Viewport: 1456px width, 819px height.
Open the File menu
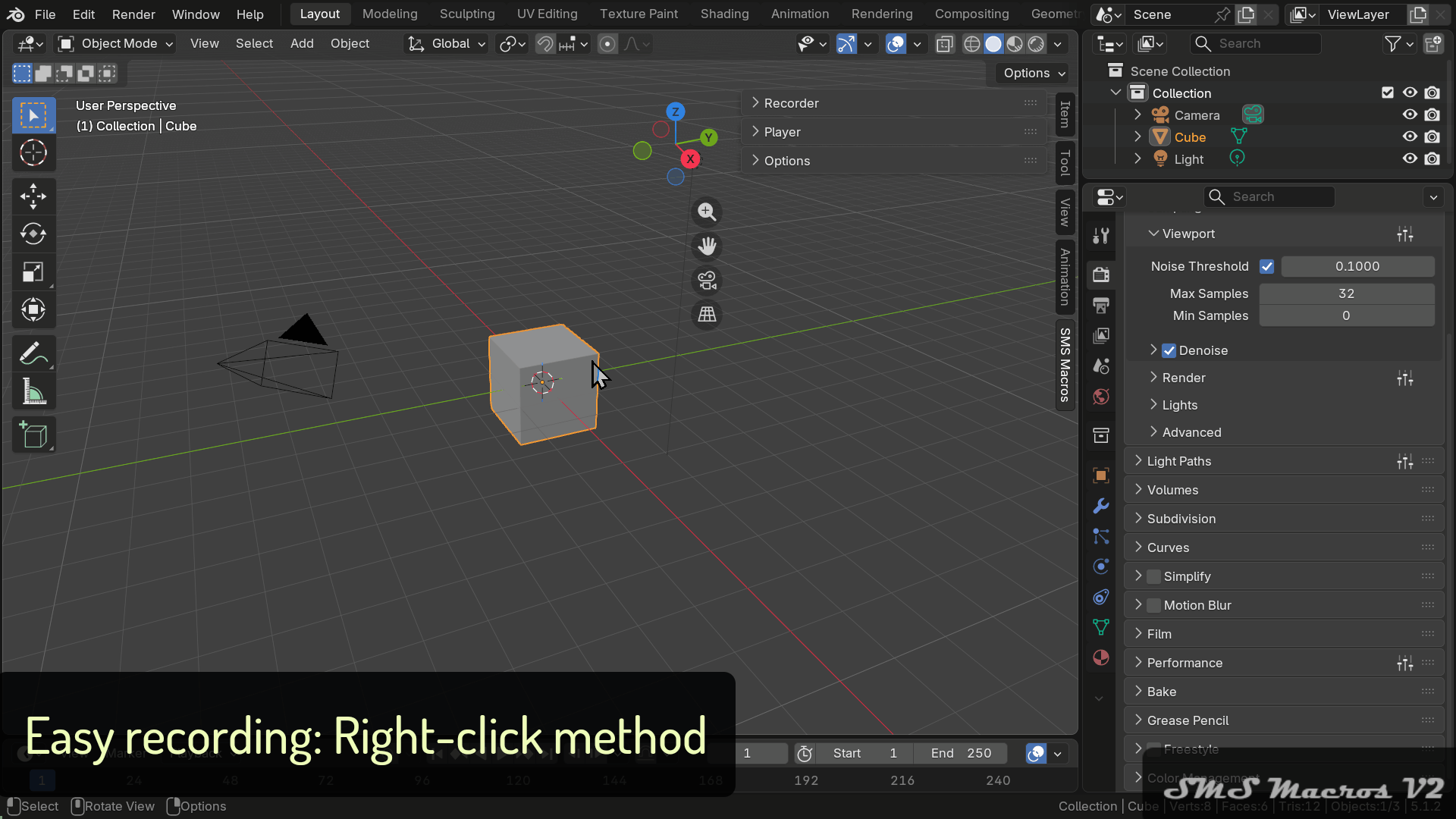pos(45,14)
